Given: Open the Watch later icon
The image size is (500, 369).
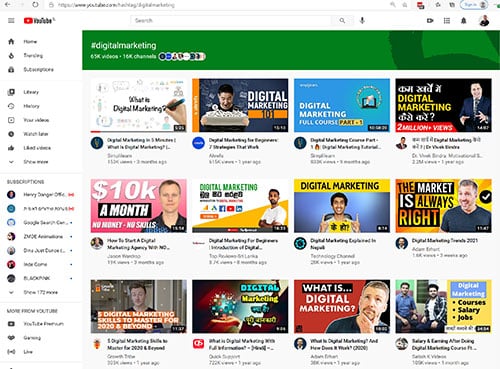Looking at the screenshot, I should (x=11, y=134).
